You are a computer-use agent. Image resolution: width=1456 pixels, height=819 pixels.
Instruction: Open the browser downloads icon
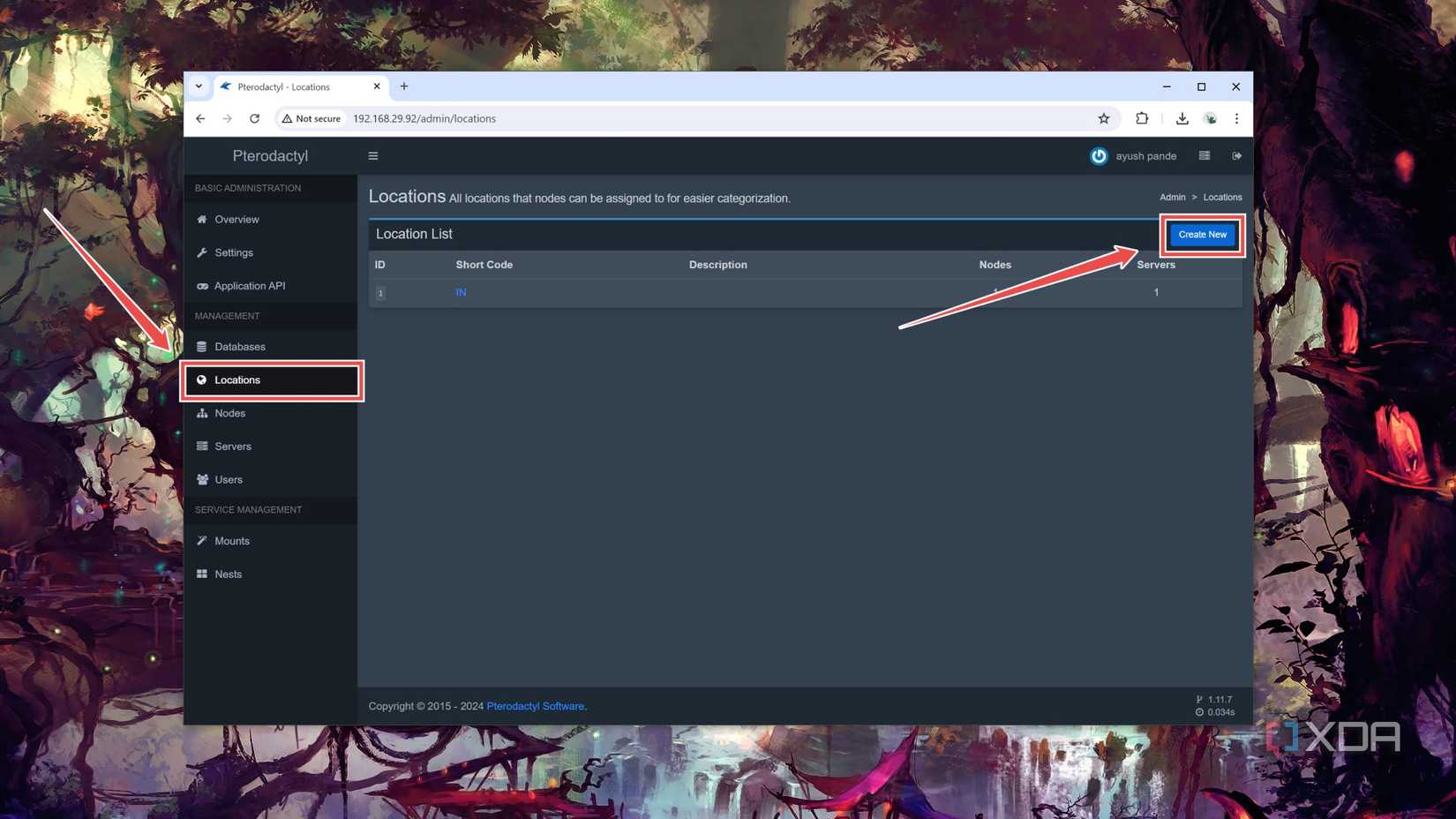pos(1182,118)
